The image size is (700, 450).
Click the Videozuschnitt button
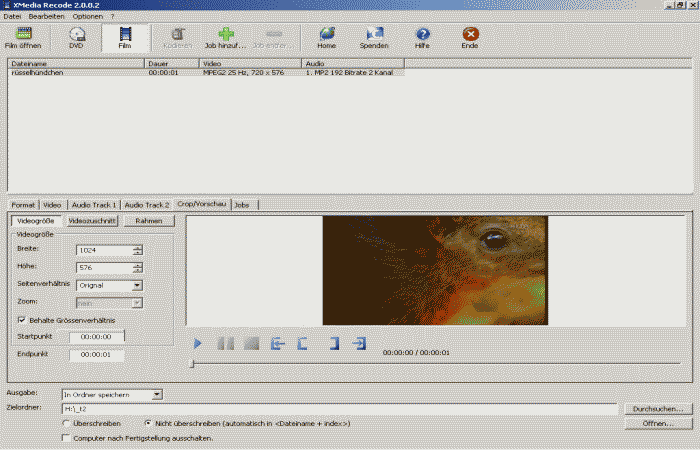pos(92,220)
